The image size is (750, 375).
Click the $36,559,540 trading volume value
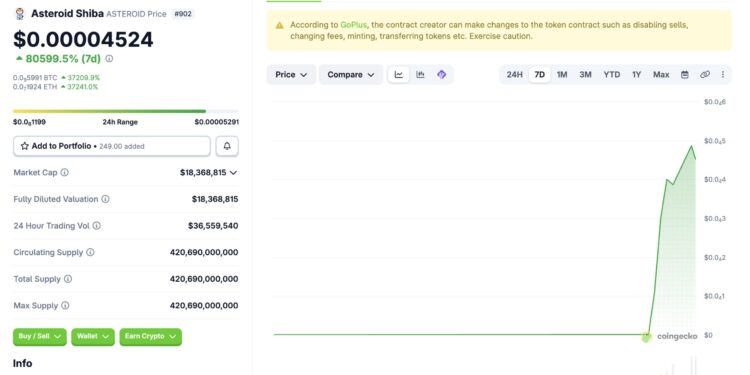coord(213,226)
